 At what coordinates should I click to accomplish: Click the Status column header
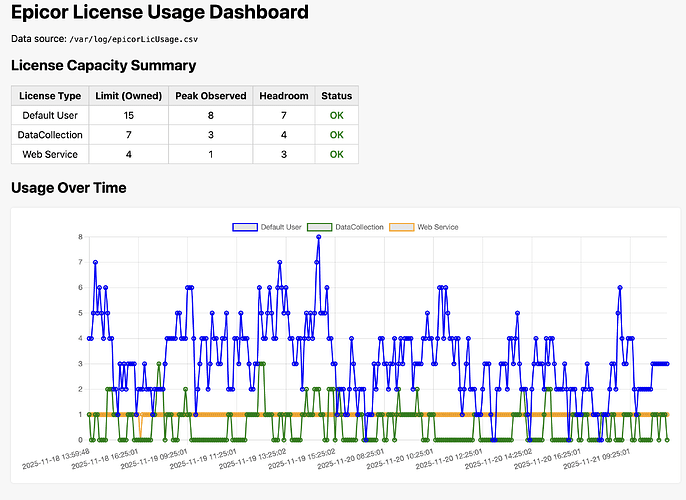(337, 96)
